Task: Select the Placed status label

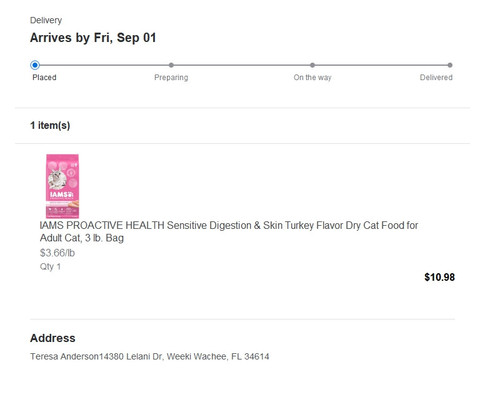Action: pos(44,77)
